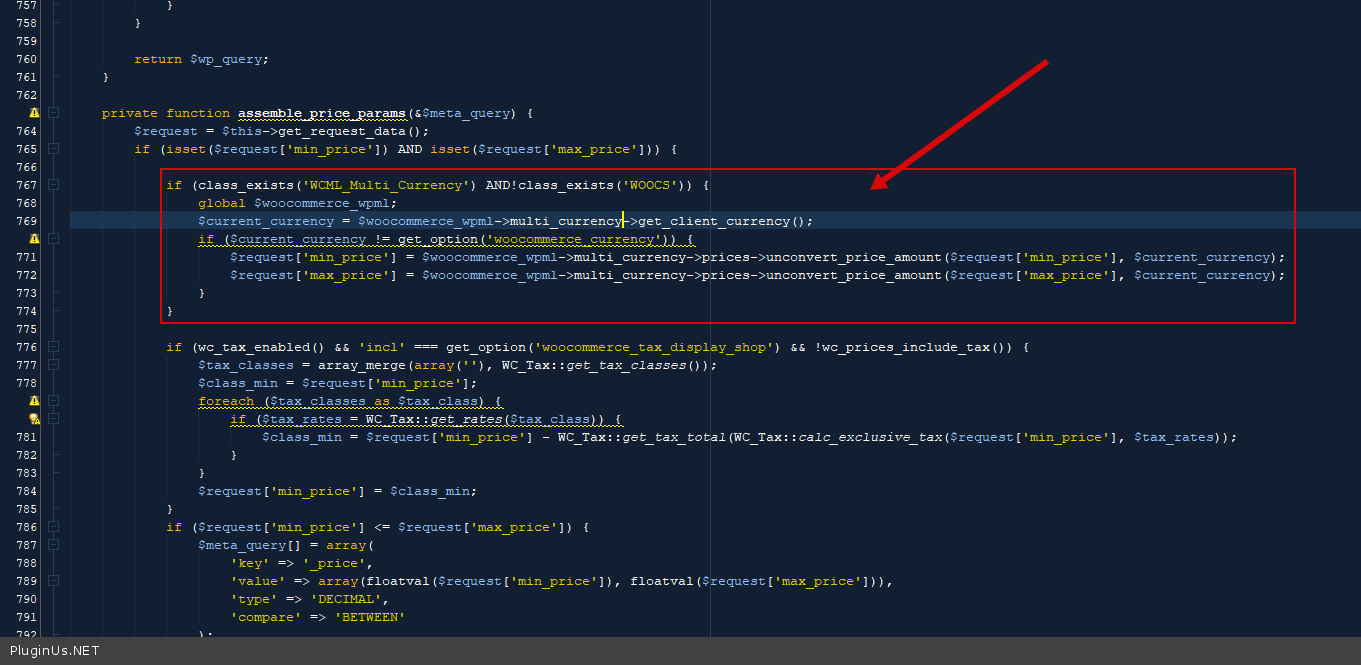Click the 'value' array key
Image resolution: width=1361 pixels, height=665 pixels.
(258, 581)
